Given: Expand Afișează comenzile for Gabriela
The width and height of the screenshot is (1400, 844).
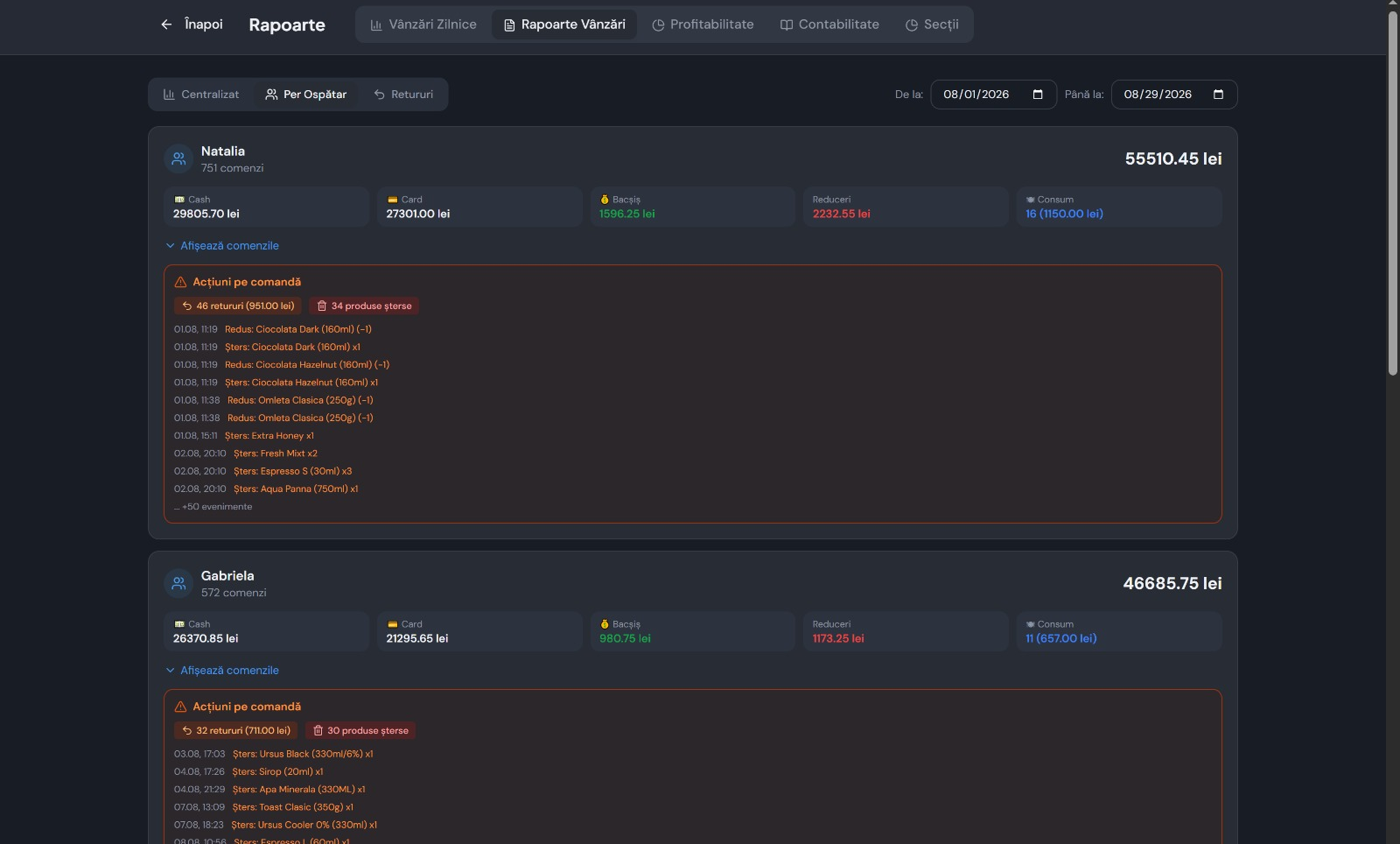Looking at the screenshot, I should pyautogui.click(x=222, y=671).
